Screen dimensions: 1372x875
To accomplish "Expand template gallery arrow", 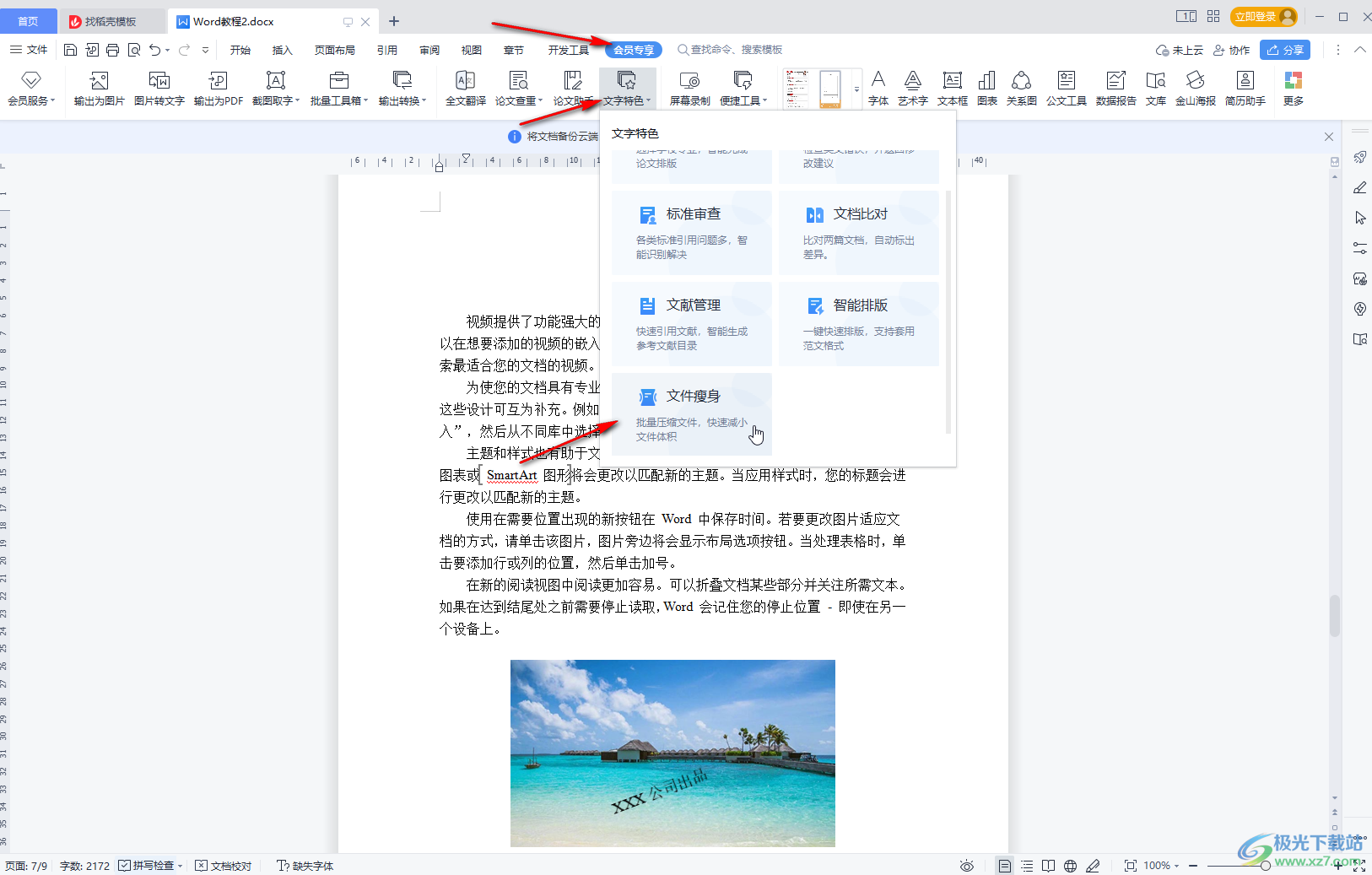I will point(856,89).
